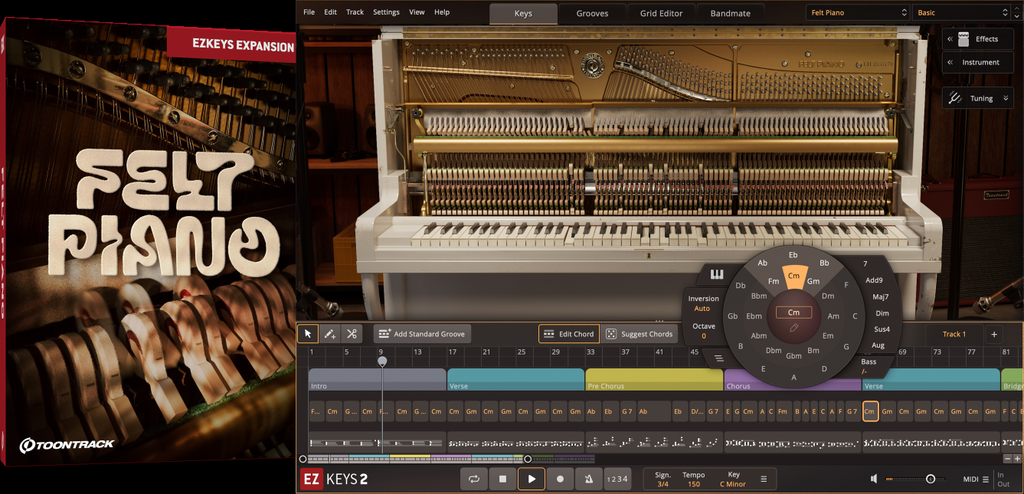Toggle loop playback
Screen dimensions: 1024x494
(474, 479)
